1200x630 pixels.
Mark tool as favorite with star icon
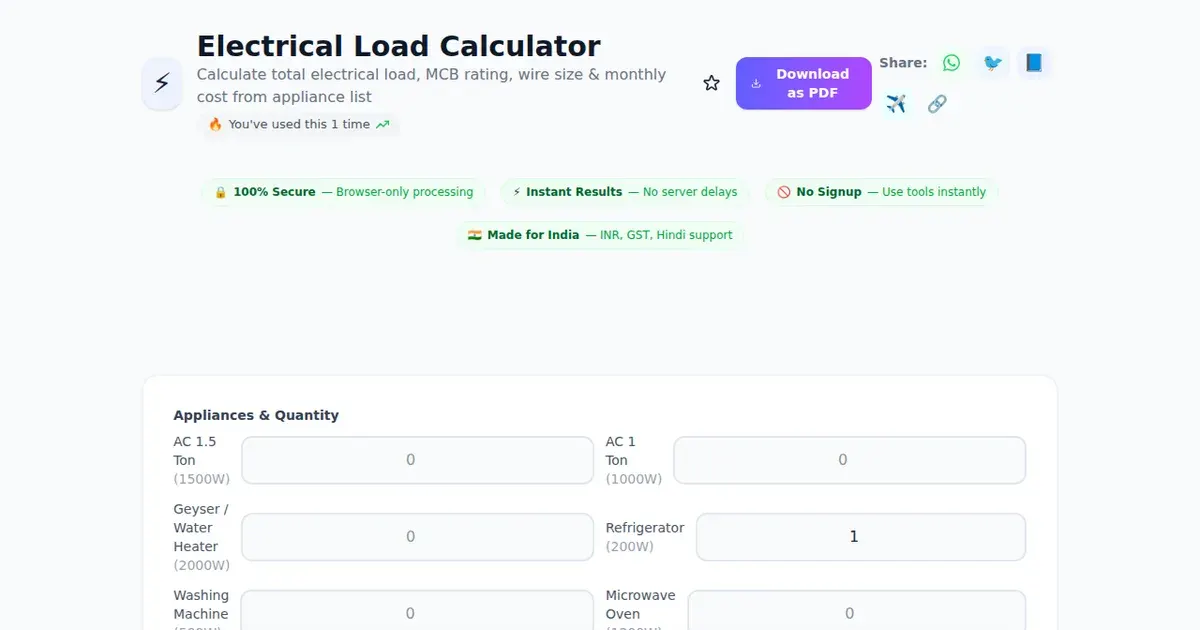pos(711,83)
